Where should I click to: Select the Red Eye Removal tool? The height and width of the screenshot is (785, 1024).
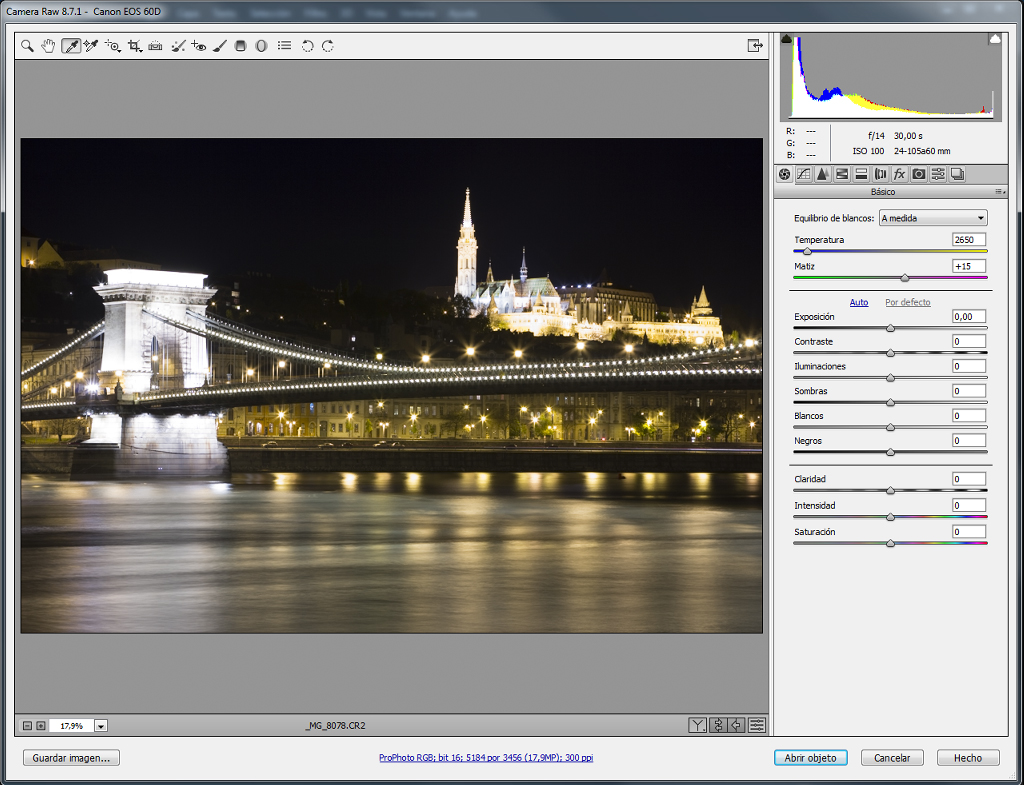(199, 46)
